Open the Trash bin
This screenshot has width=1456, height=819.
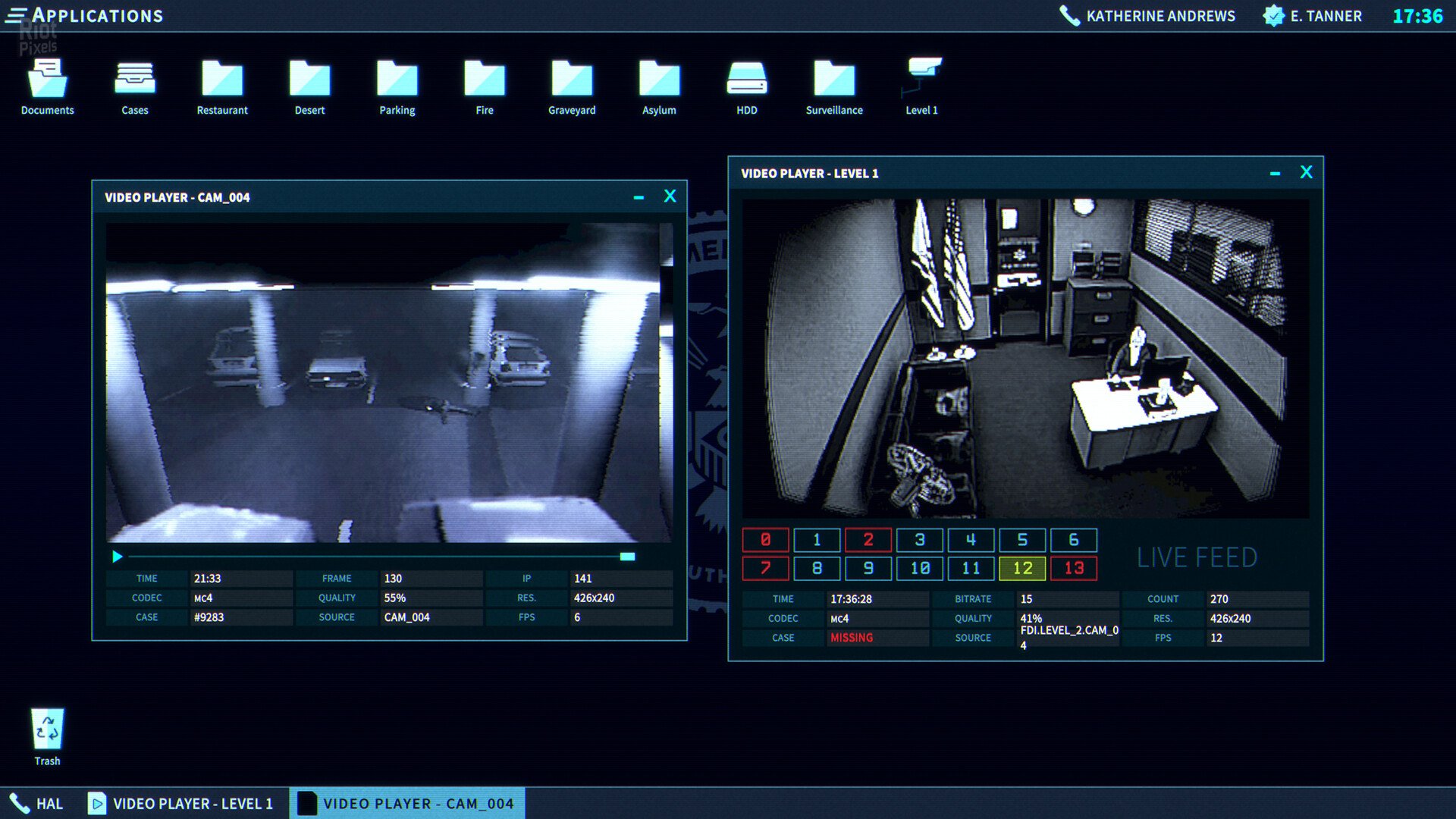[x=47, y=728]
